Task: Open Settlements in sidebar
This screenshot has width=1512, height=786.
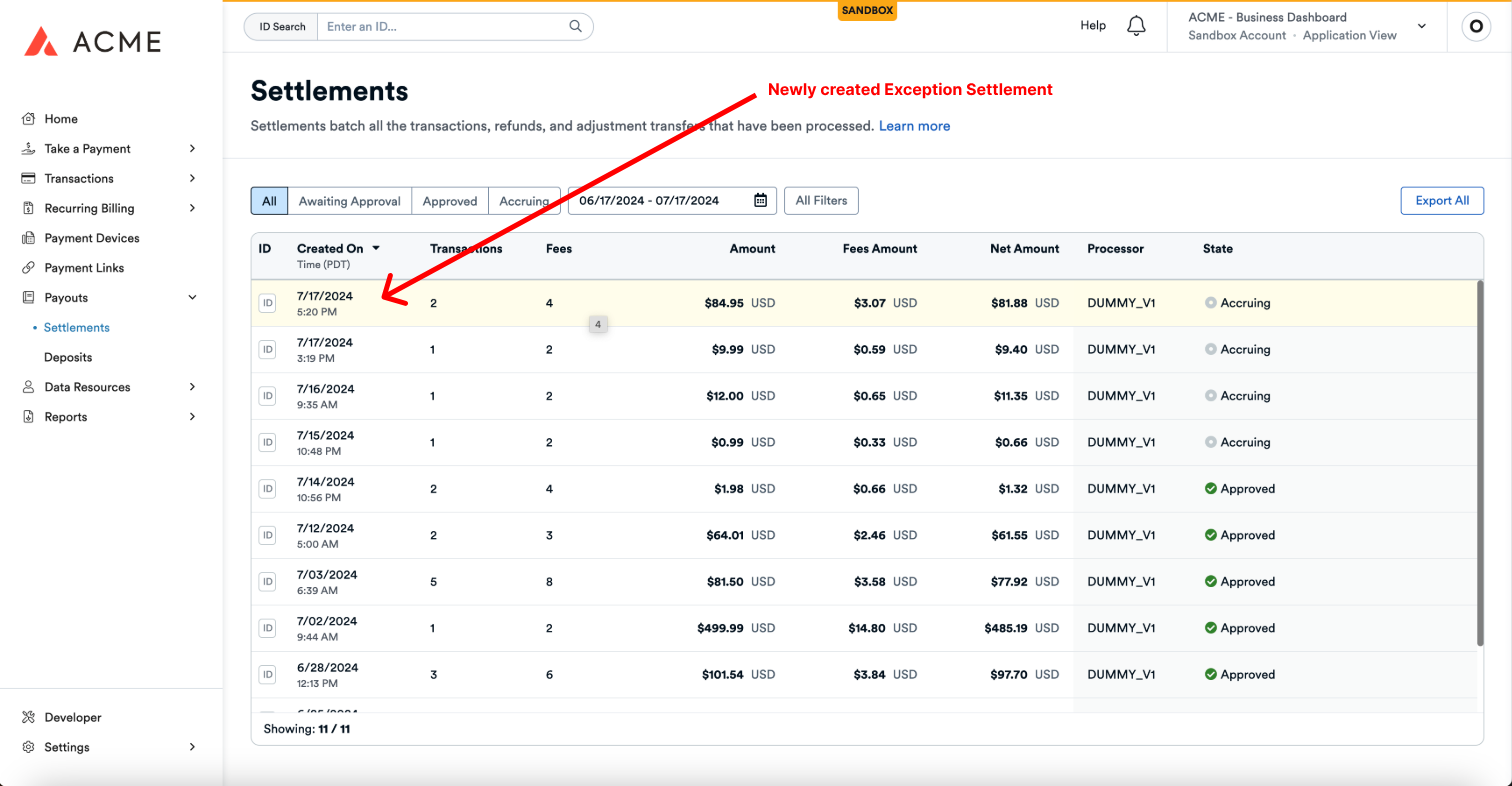Action: [x=77, y=328]
